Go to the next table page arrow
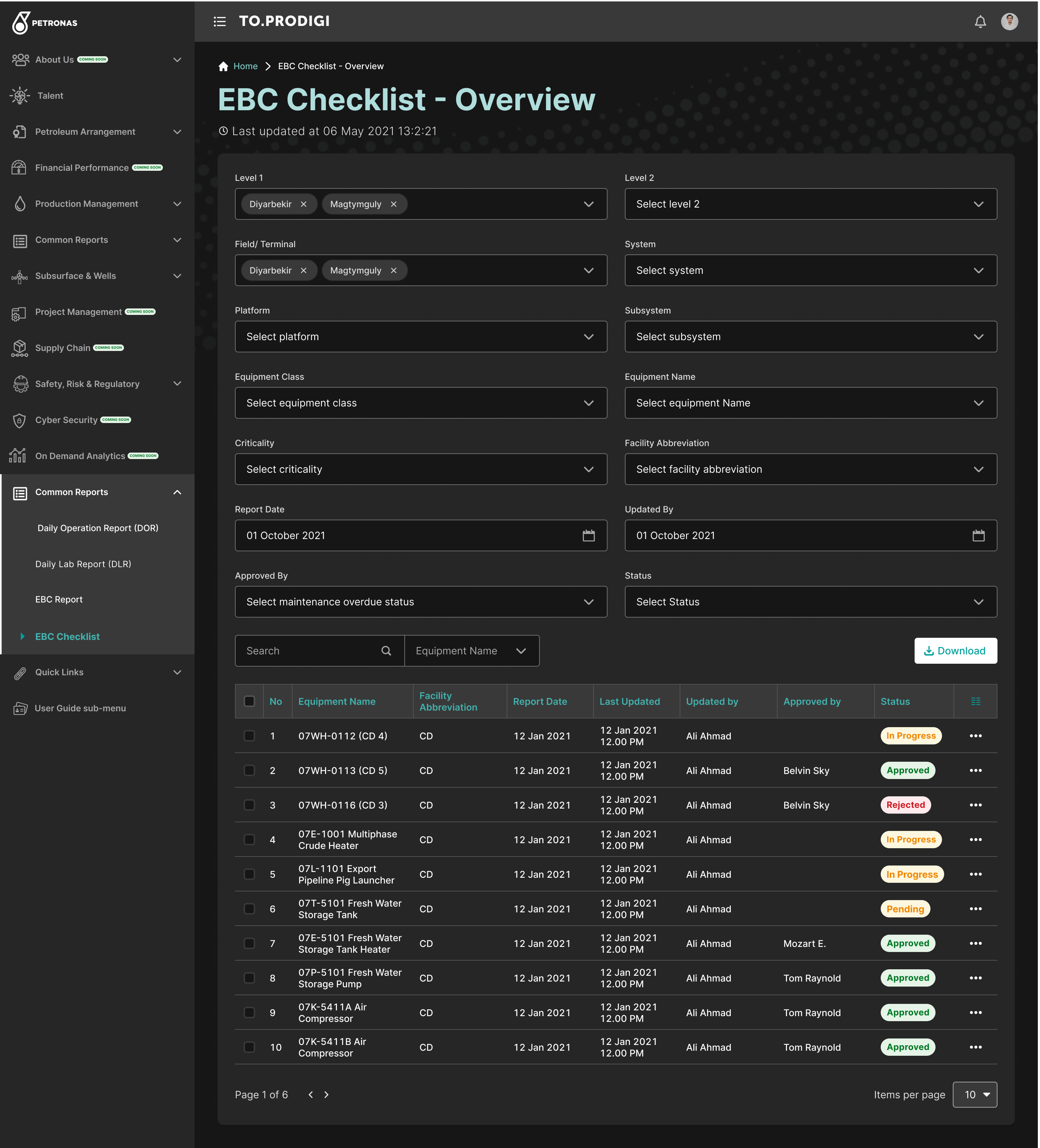 (x=326, y=1094)
